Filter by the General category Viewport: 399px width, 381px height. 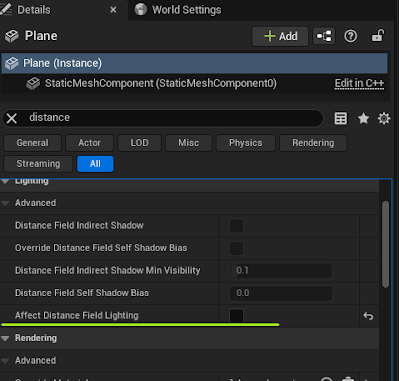(32, 143)
